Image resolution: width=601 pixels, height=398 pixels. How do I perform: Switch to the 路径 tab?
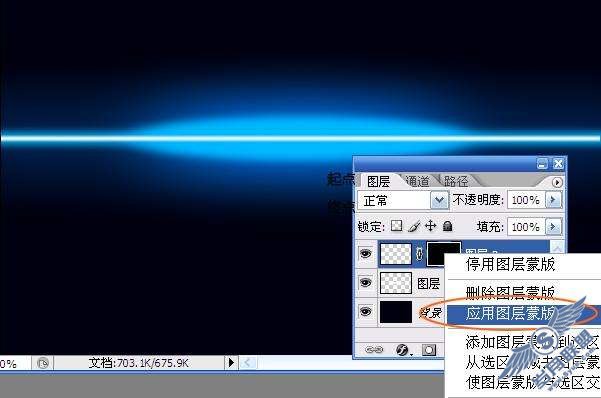coord(456,181)
